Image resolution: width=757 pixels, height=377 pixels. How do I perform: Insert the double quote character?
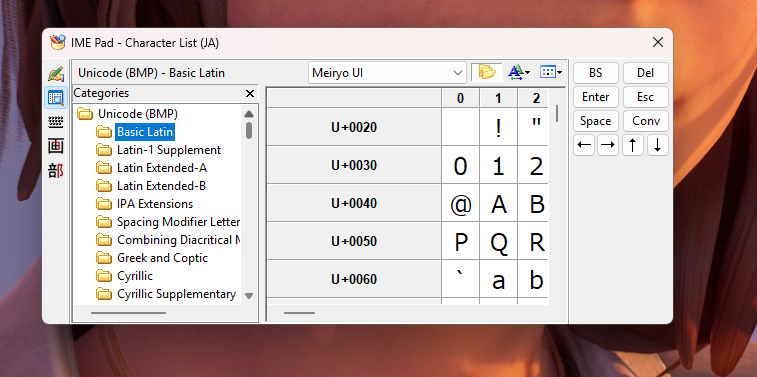coord(533,127)
